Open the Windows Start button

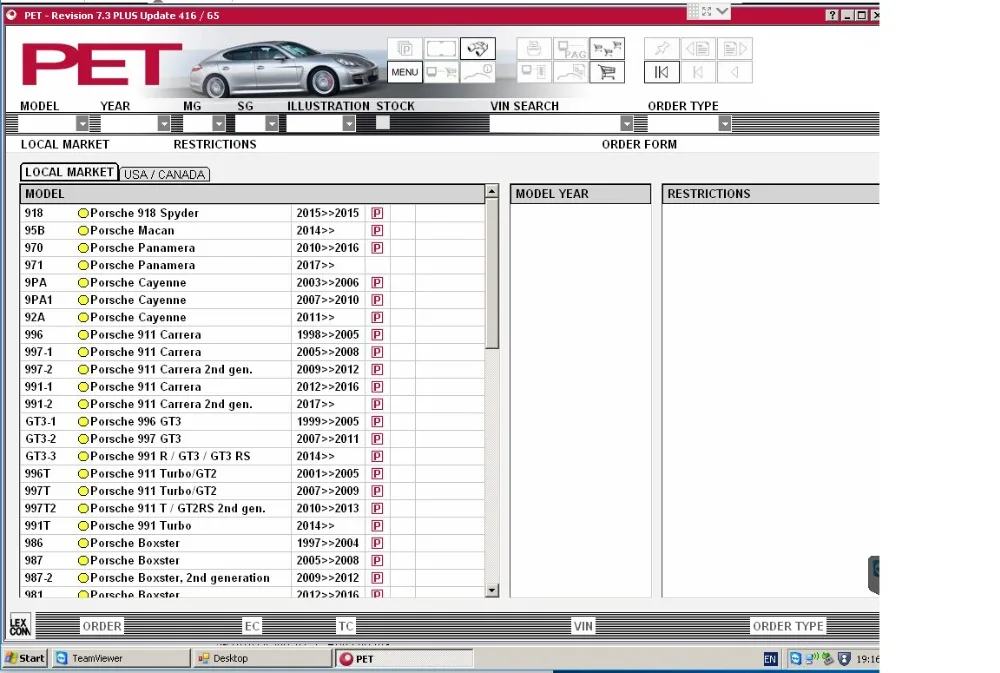tap(25, 658)
